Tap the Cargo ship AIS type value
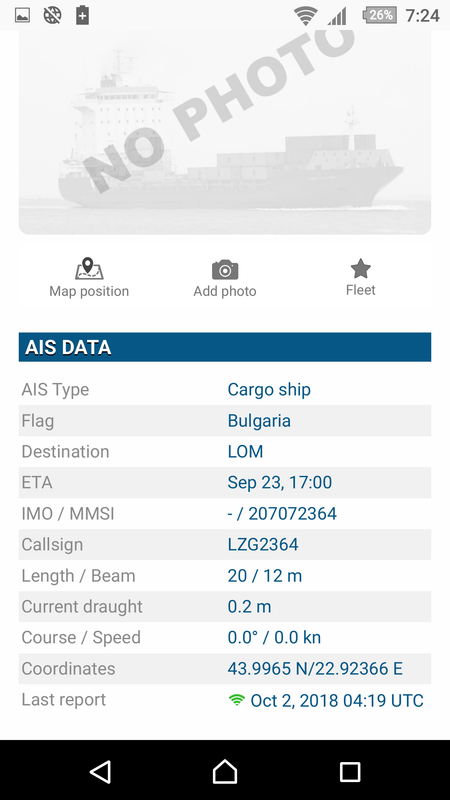Viewport: 450px width, 800px height. tap(269, 390)
